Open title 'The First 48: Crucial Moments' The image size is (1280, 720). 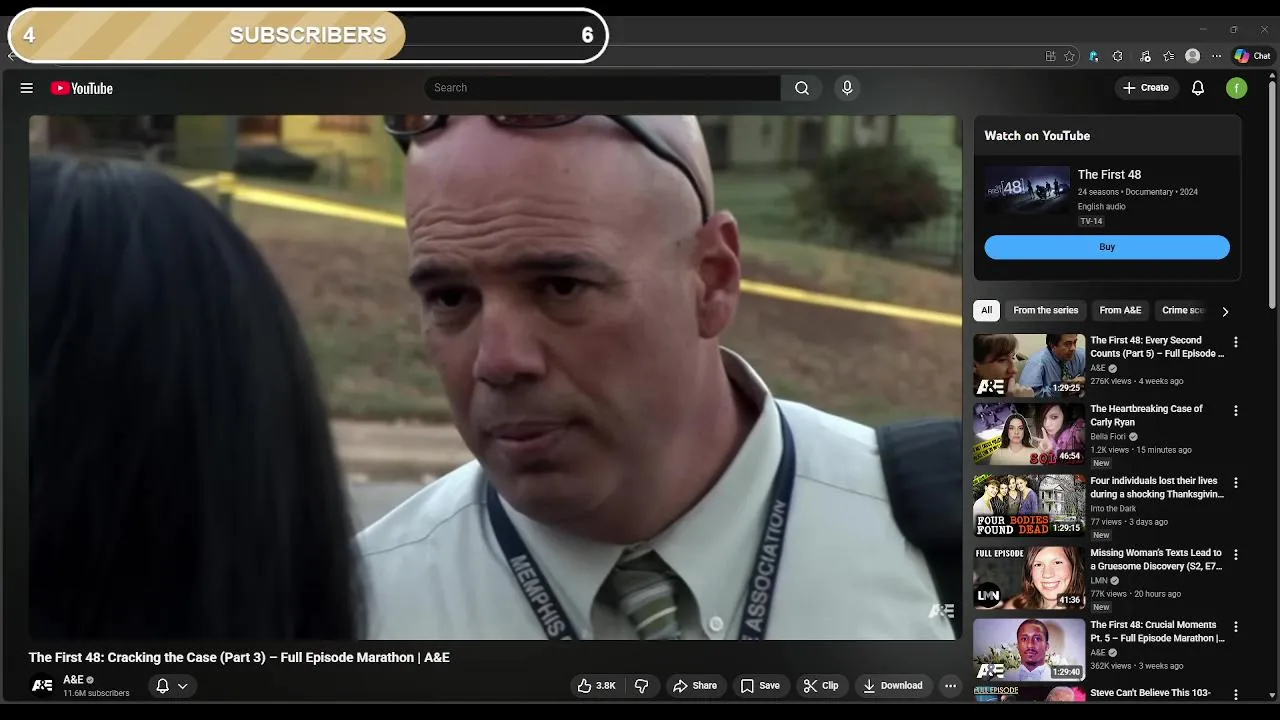pos(1157,632)
